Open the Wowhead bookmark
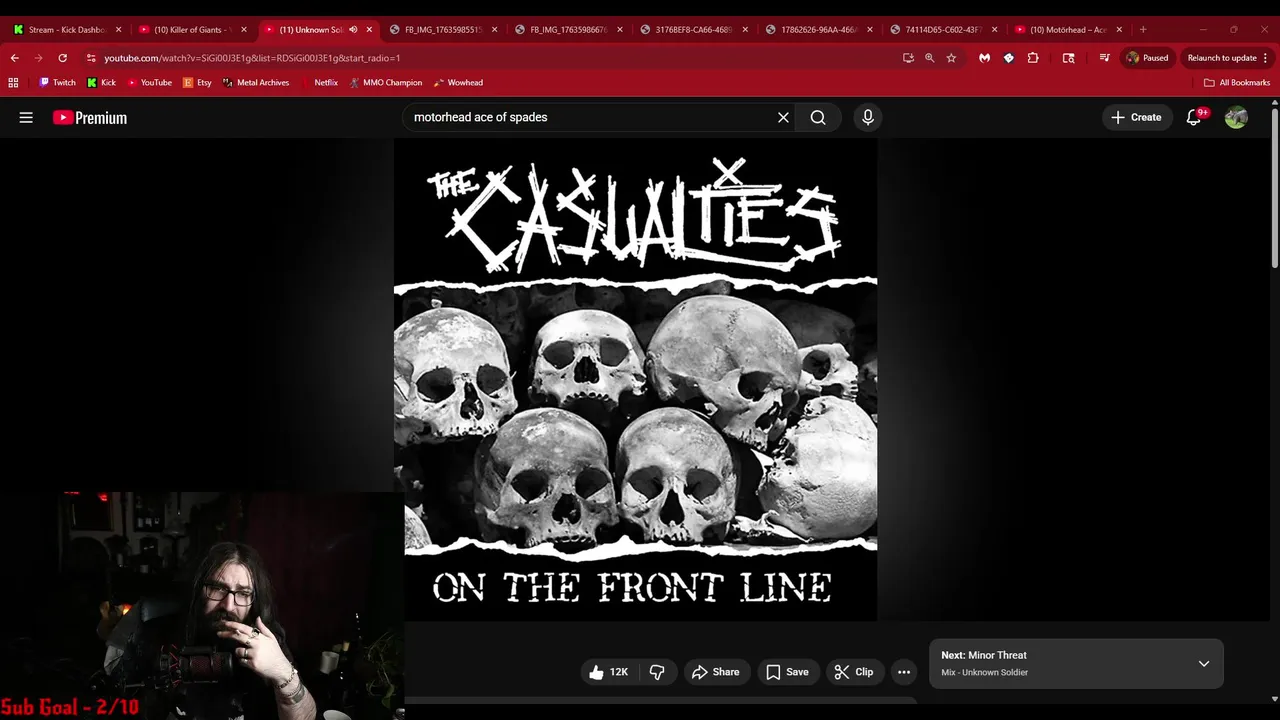Screen dimensions: 1280x720 tap(458, 83)
